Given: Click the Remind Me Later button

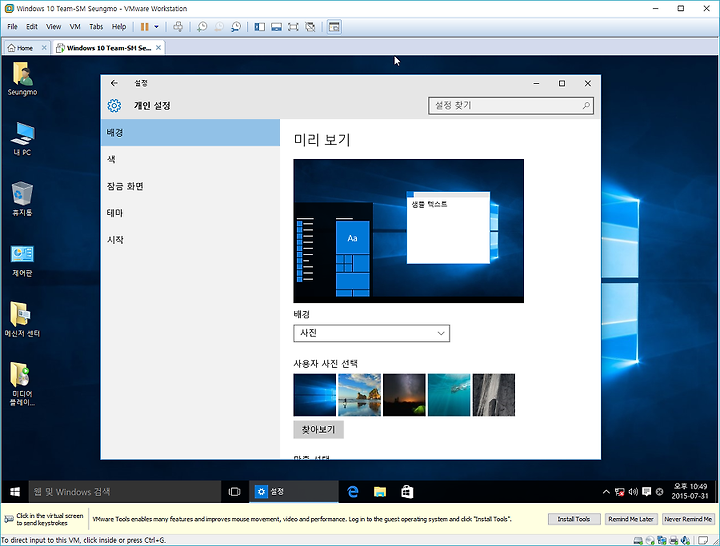Looking at the screenshot, I should point(631,519).
